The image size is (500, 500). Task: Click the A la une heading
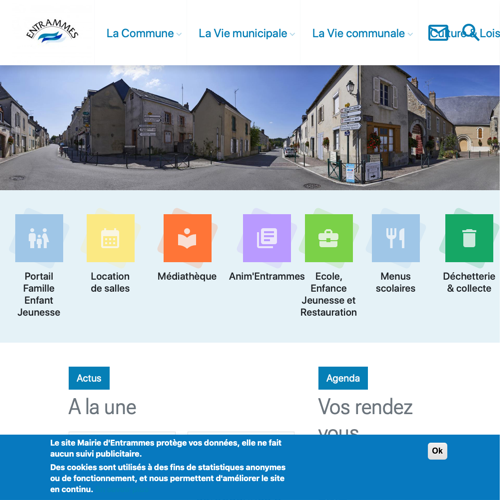pyautogui.click(x=102, y=407)
